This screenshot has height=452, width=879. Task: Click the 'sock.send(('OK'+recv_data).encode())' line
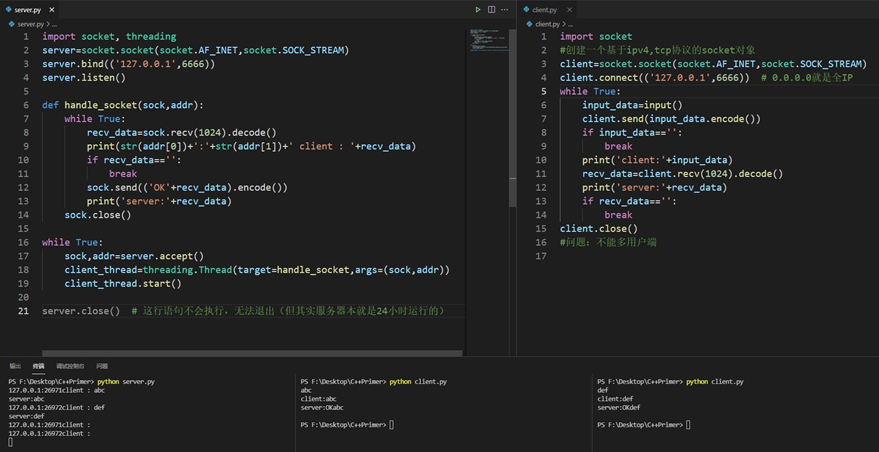coord(187,187)
